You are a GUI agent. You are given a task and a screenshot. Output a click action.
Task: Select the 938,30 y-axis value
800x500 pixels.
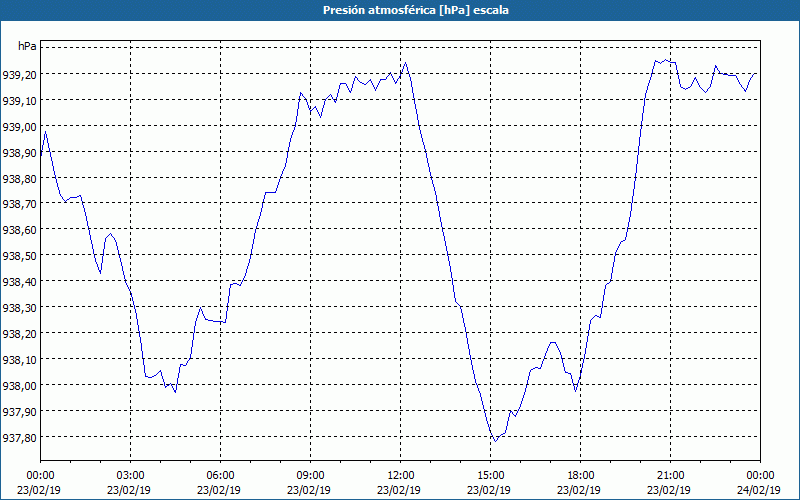click(x=19, y=308)
